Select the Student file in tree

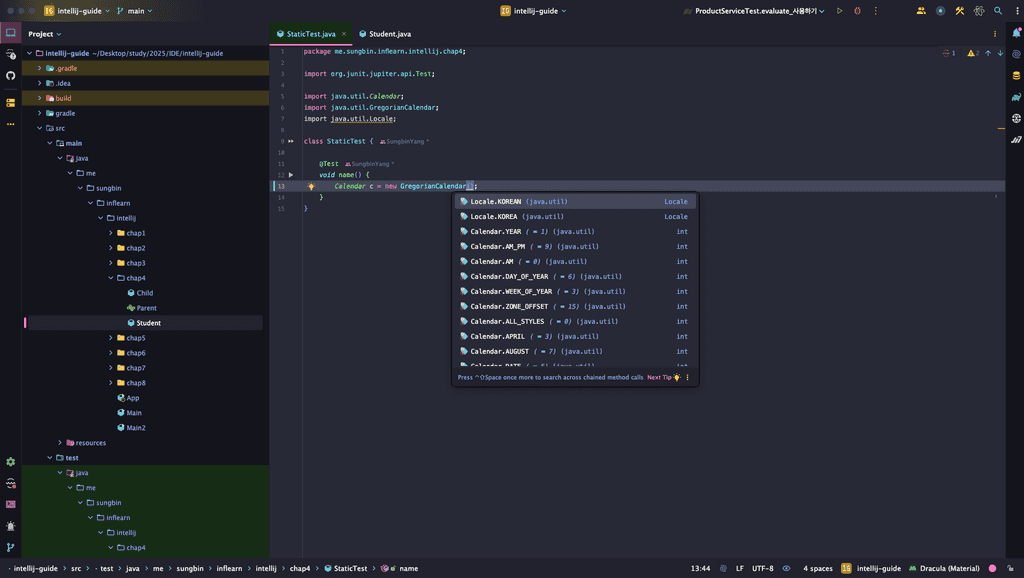(x=145, y=323)
